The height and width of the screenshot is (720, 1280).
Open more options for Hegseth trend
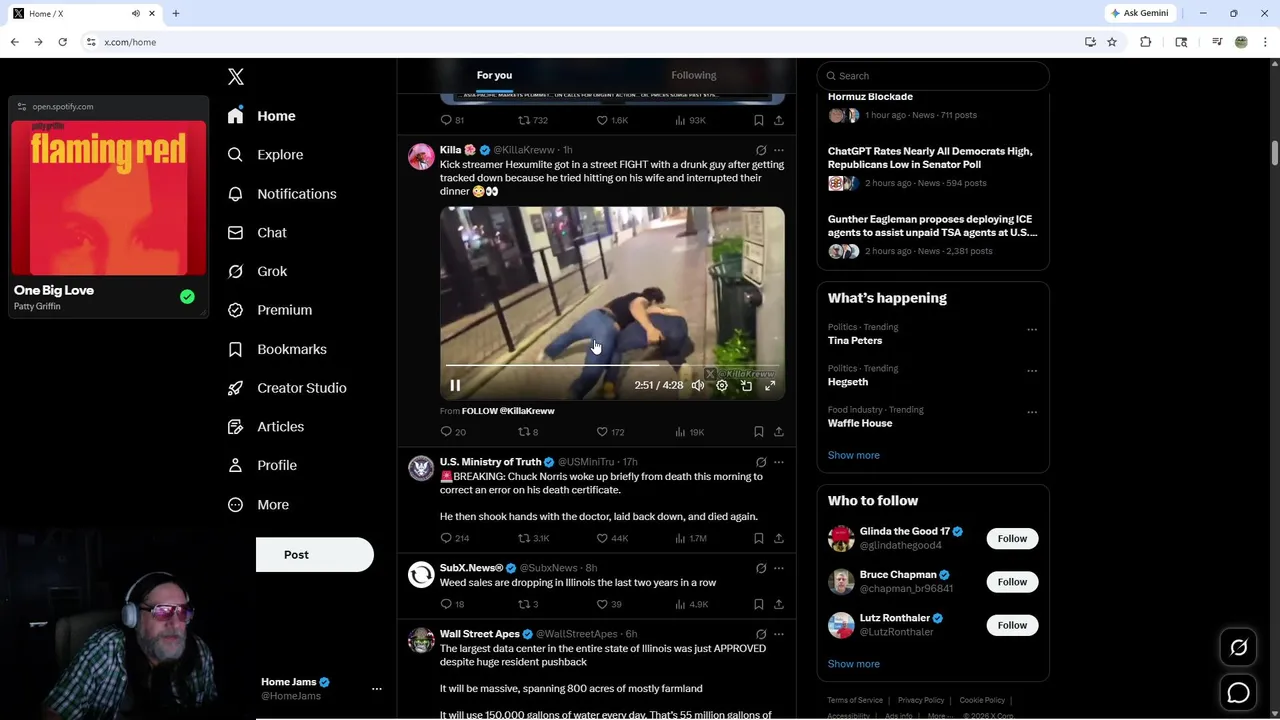tap(1032, 371)
